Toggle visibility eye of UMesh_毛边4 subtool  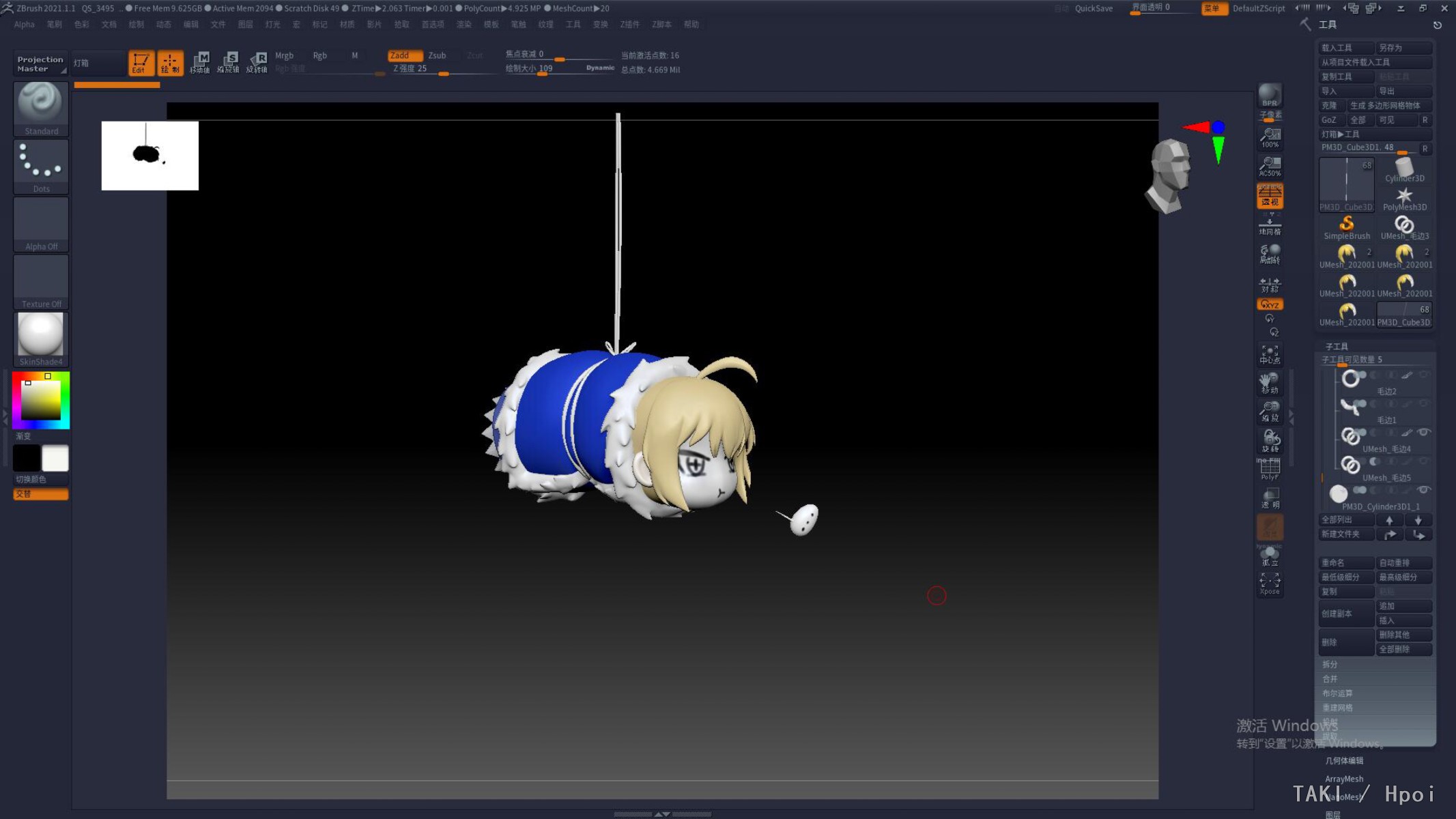(1423, 432)
